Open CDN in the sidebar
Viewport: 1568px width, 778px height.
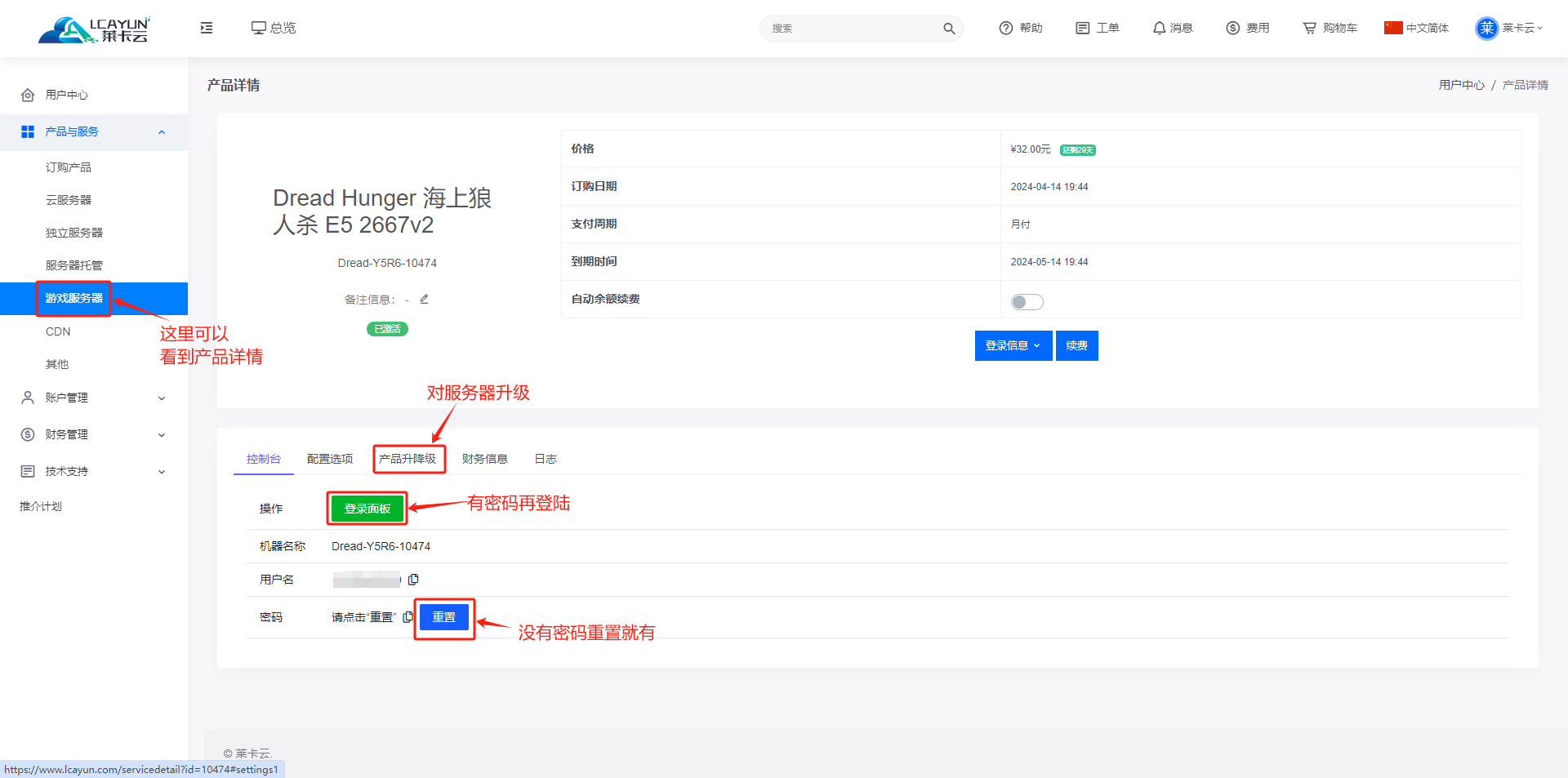pyautogui.click(x=58, y=331)
